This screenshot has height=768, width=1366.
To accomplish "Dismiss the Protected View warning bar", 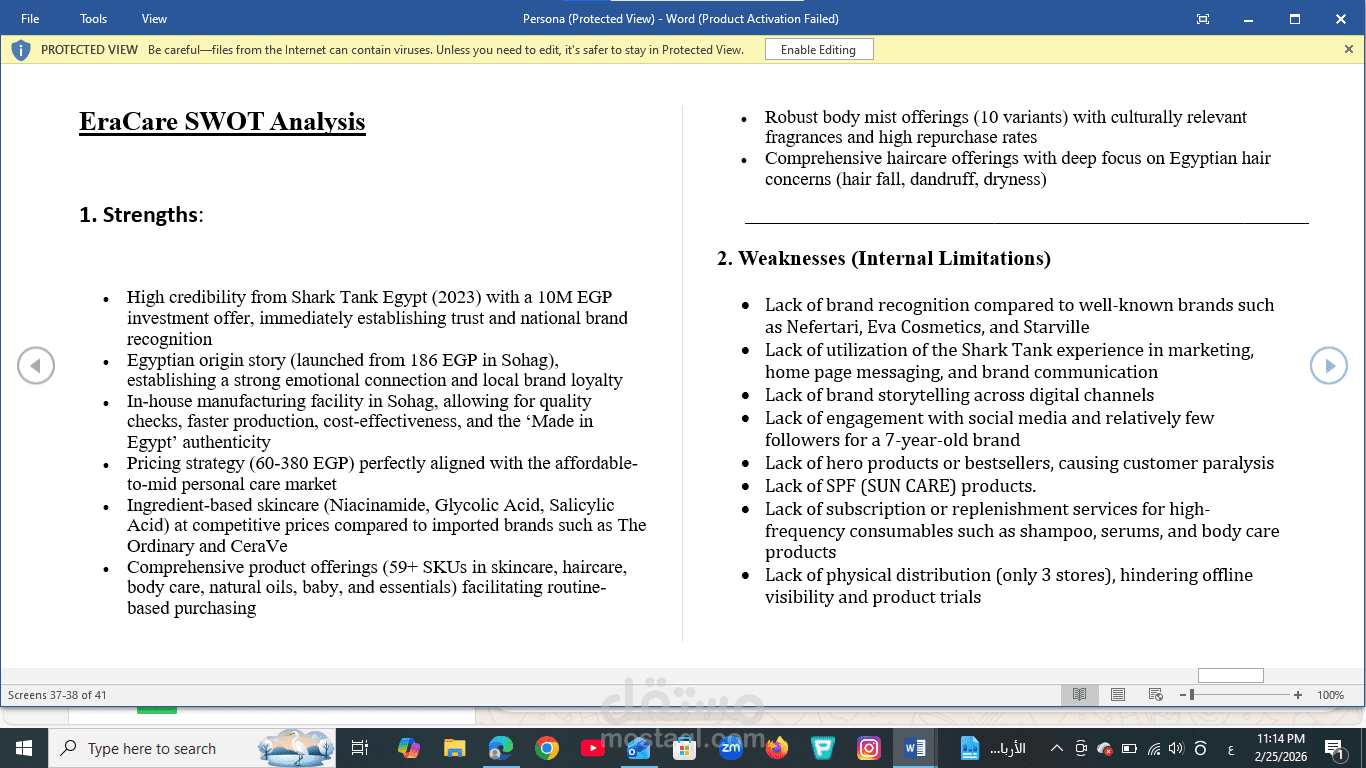I will [1348, 49].
